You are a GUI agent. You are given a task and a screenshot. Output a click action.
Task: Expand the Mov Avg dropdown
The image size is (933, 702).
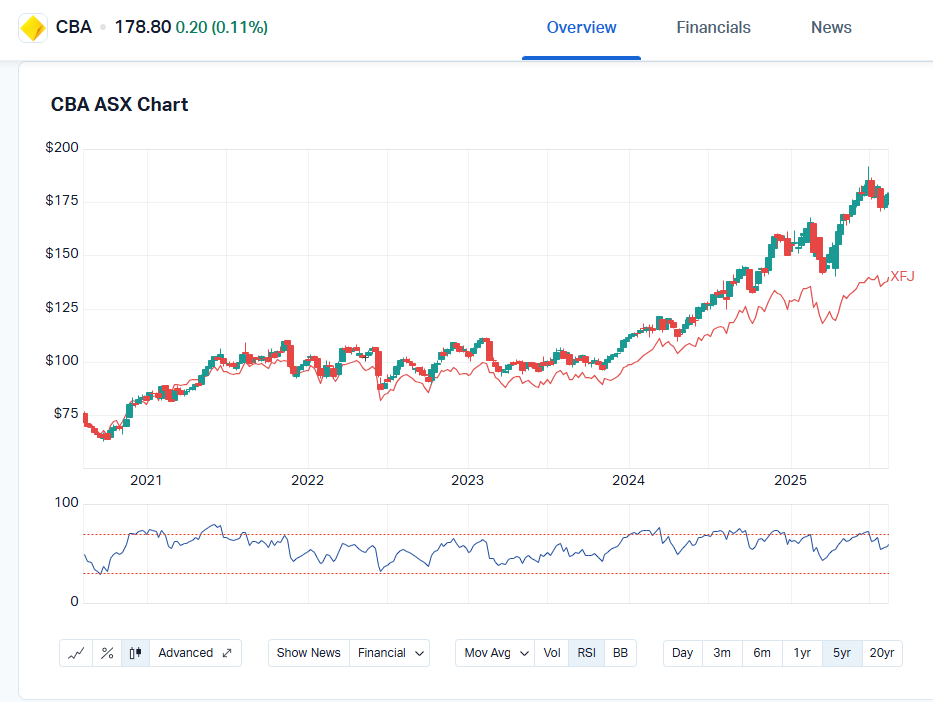pos(494,653)
